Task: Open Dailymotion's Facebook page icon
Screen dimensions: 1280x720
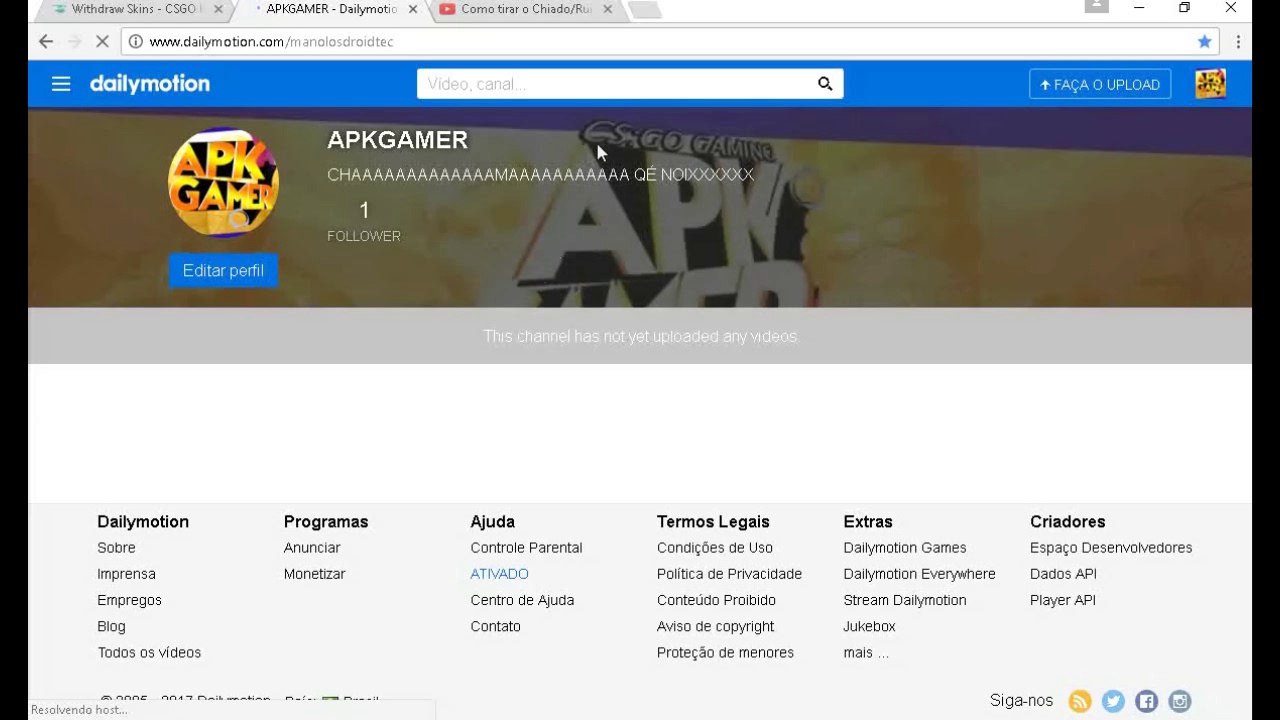Action: tap(1146, 701)
